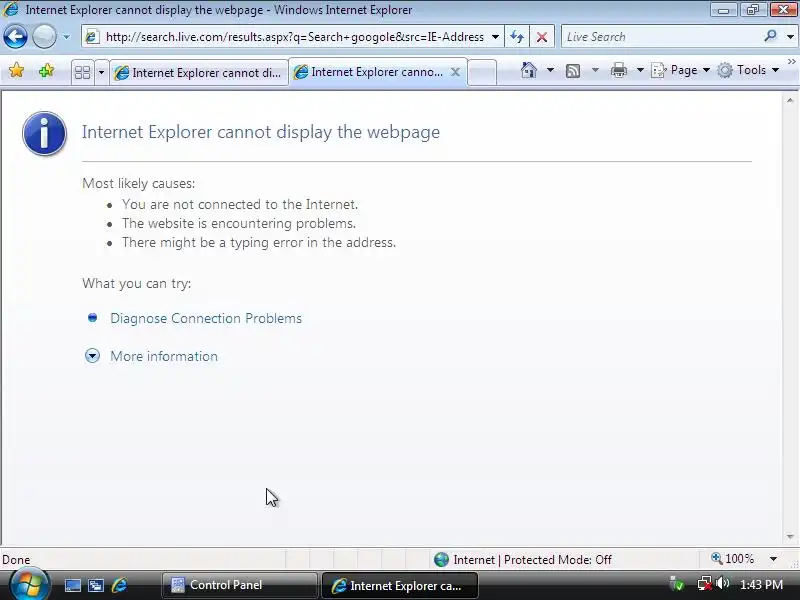Click the blue information icon on the page

pos(44,133)
